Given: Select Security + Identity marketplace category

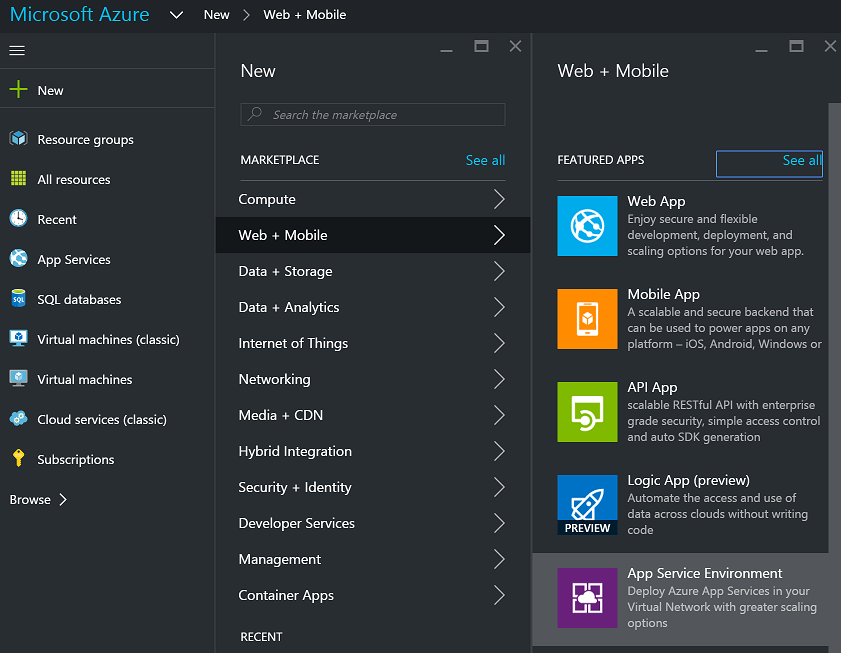Looking at the screenshot, I should [295, 487].
